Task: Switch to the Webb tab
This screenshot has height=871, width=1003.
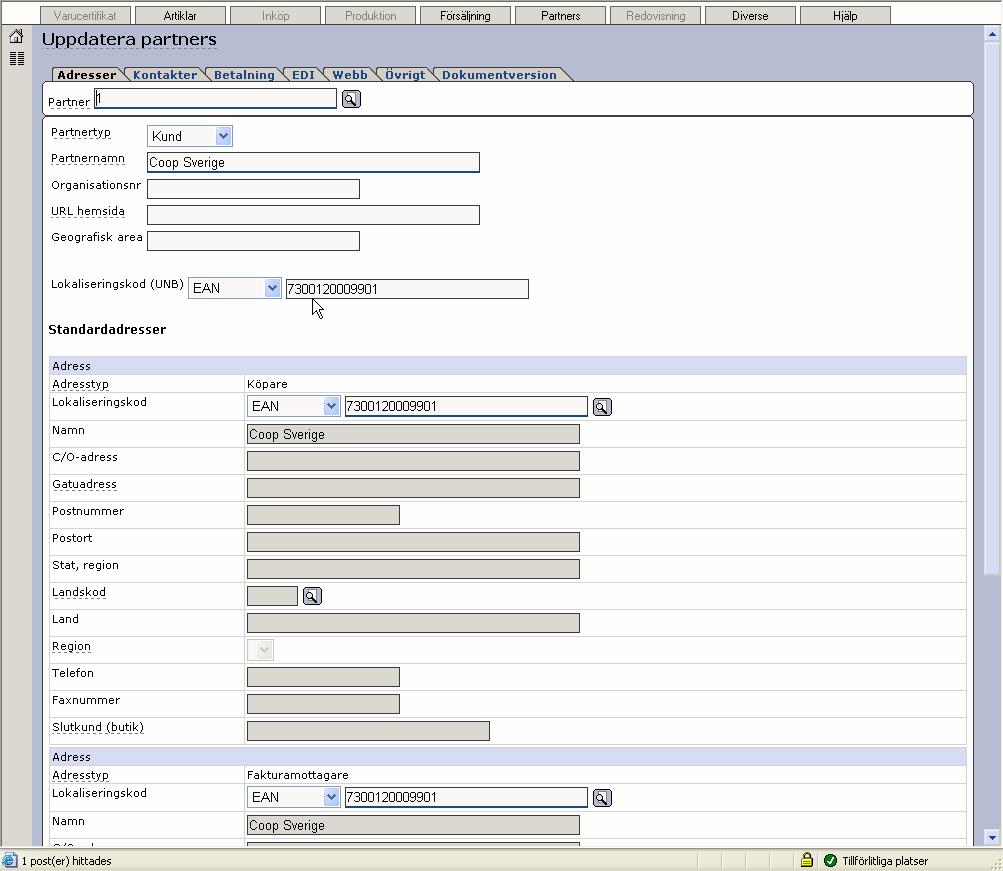Action: [350, 75]
